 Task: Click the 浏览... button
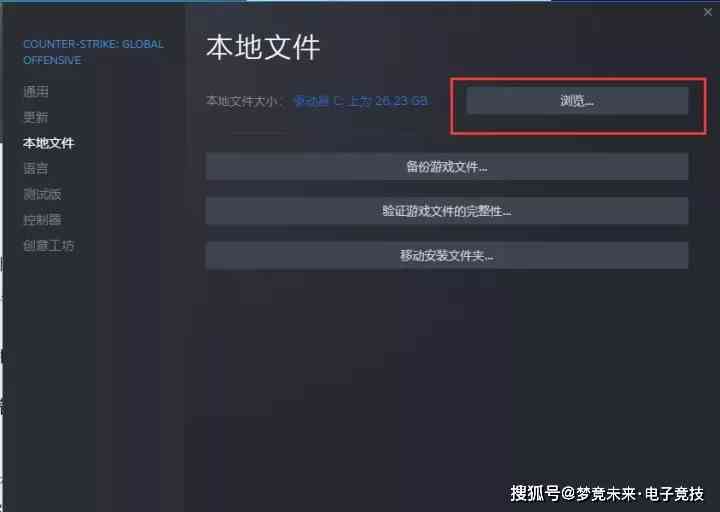(577, 101)
